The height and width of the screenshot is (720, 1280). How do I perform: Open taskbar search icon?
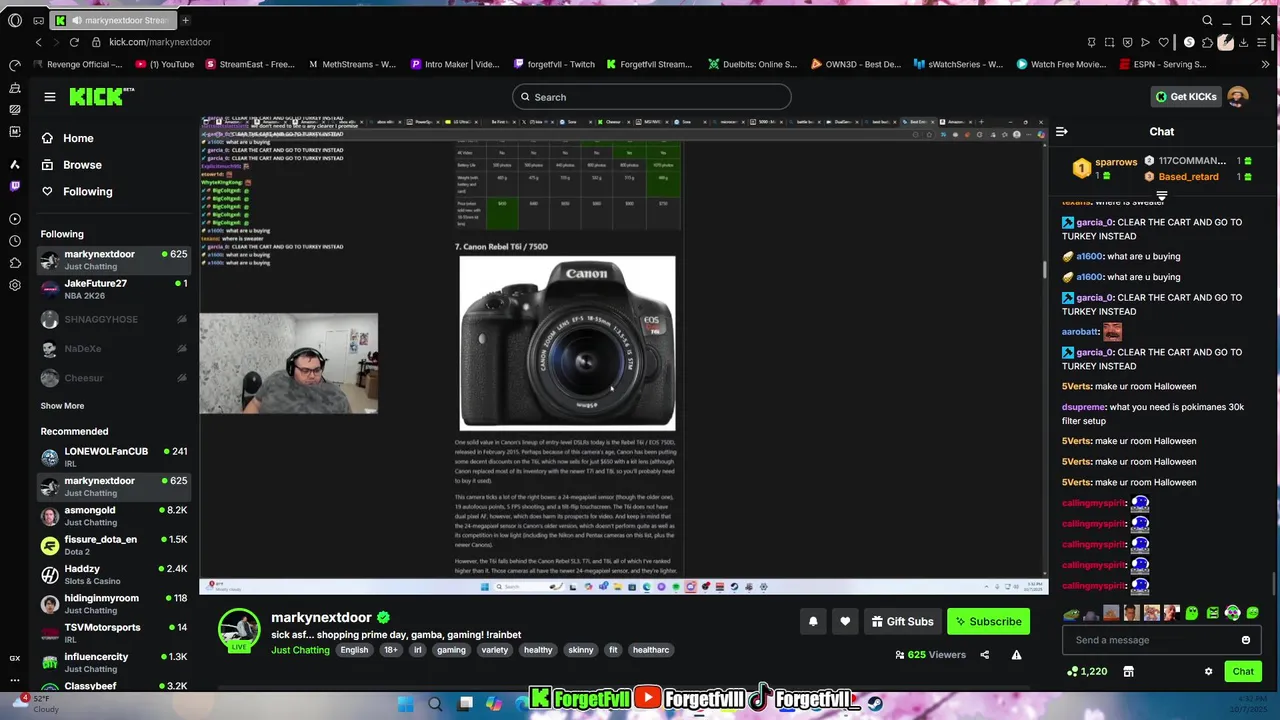click(x=435, y=704)
